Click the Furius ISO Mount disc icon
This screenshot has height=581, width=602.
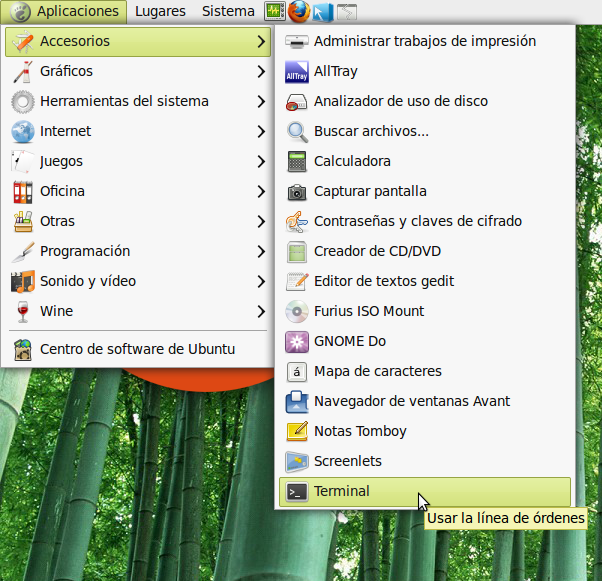(x=297, y=311)
